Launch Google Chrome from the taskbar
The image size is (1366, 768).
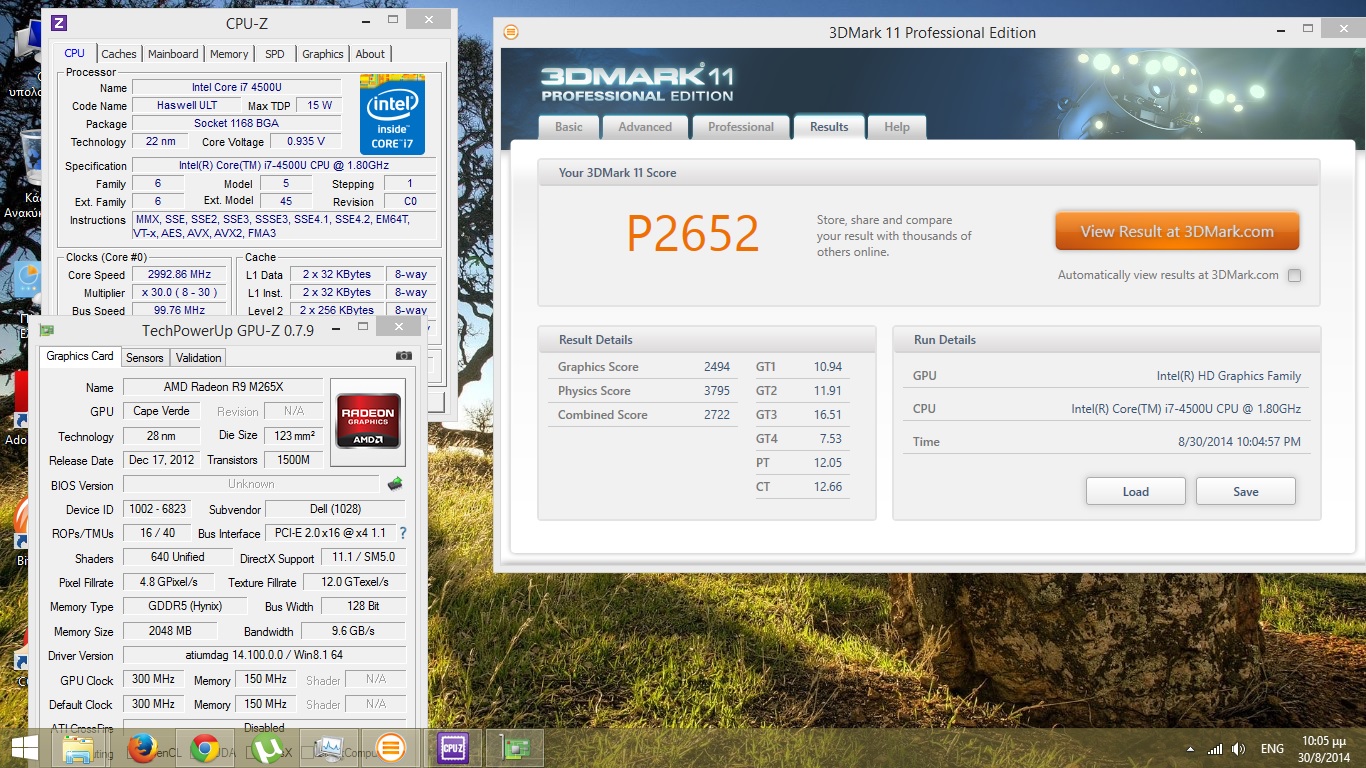(205, 748)
